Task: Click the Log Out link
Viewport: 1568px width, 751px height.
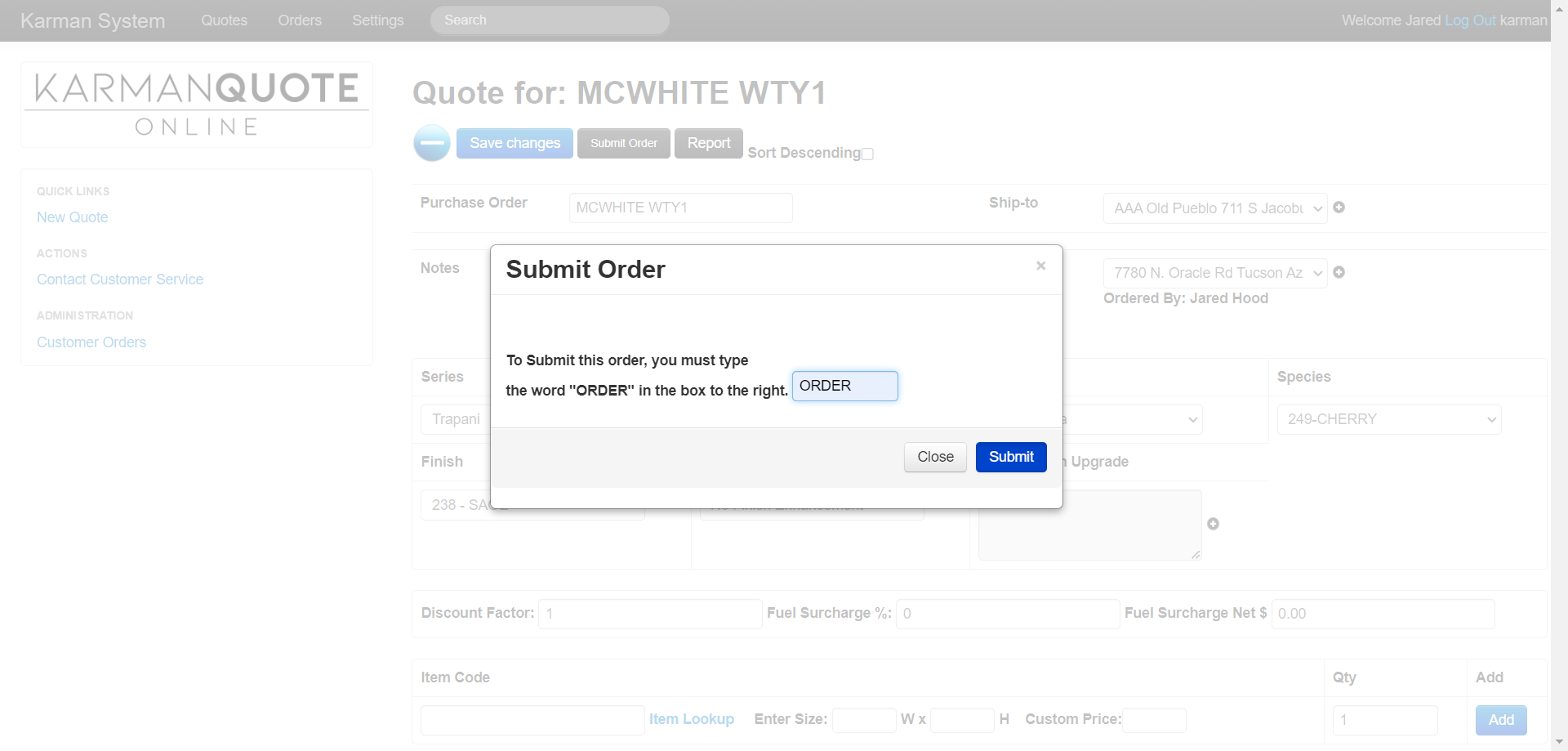Action: 1470,20
